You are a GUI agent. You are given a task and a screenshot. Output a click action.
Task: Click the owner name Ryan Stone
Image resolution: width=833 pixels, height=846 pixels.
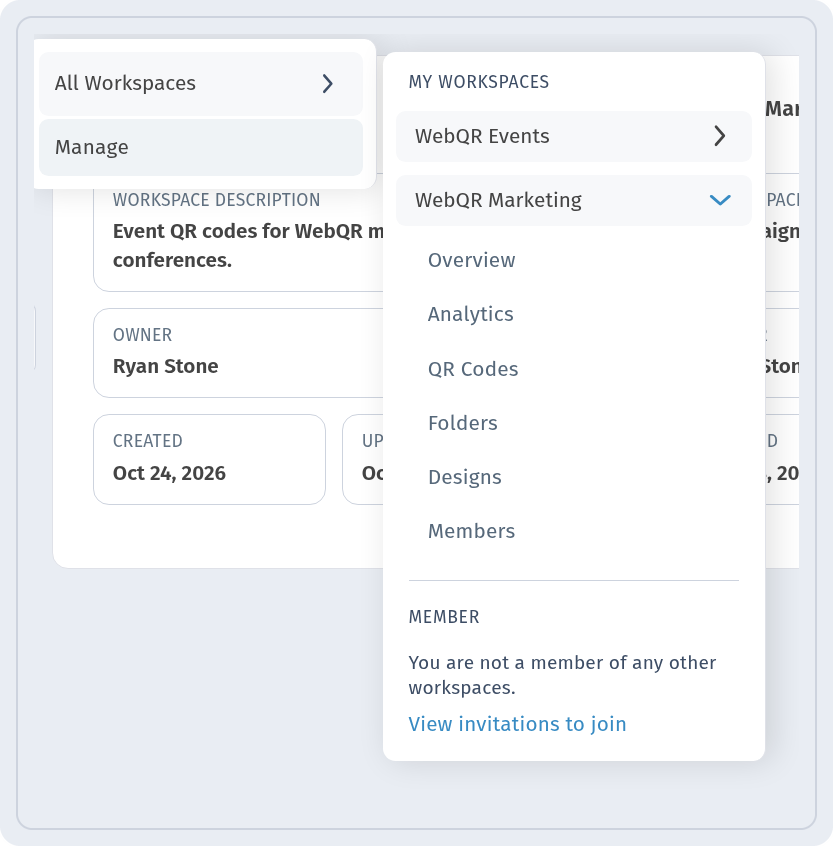(x=166, y=366)
